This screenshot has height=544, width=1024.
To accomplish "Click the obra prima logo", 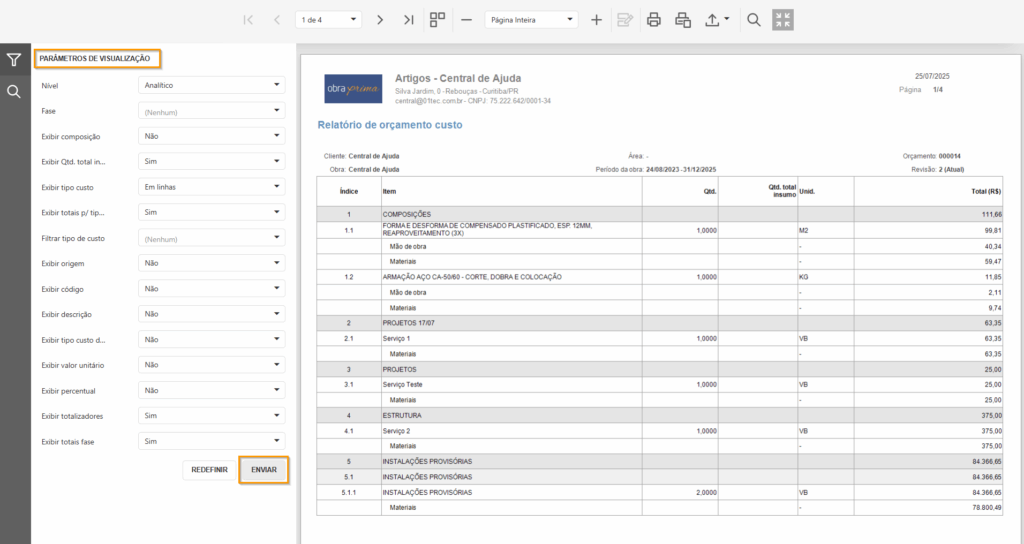I will pyautogui.click(x=353, y=89).
